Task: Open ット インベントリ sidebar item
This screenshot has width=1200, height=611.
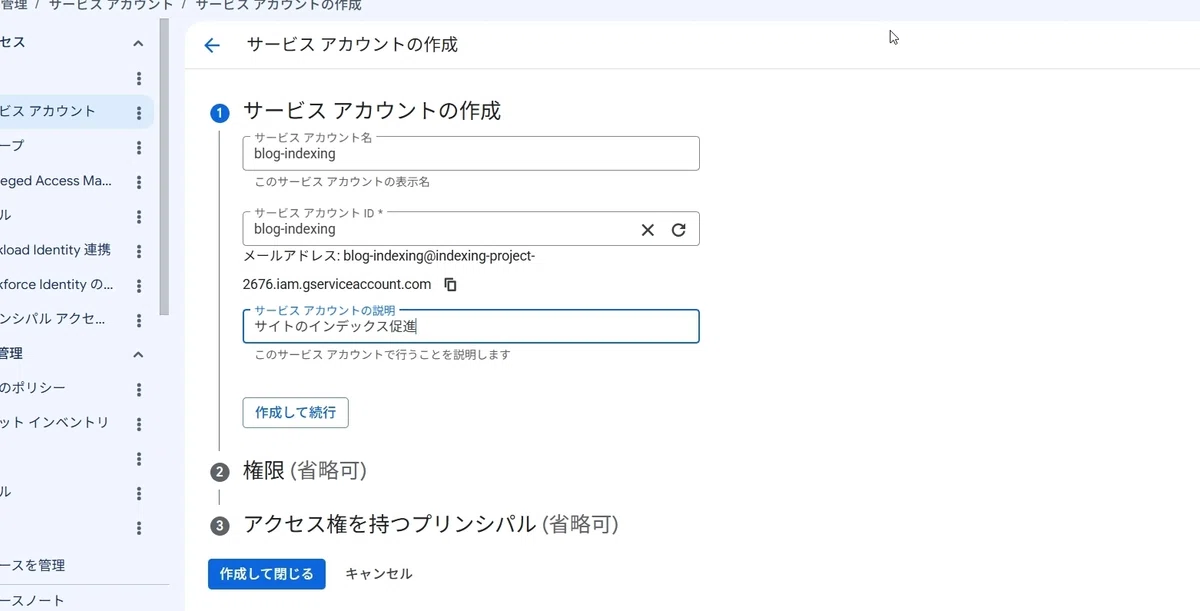Action: (x=55, y=422)
